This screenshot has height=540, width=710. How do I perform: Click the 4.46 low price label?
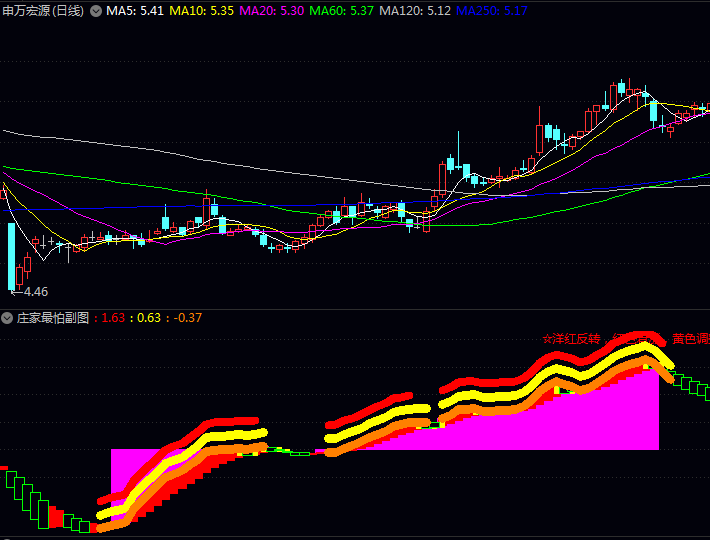tap(36, 292)
